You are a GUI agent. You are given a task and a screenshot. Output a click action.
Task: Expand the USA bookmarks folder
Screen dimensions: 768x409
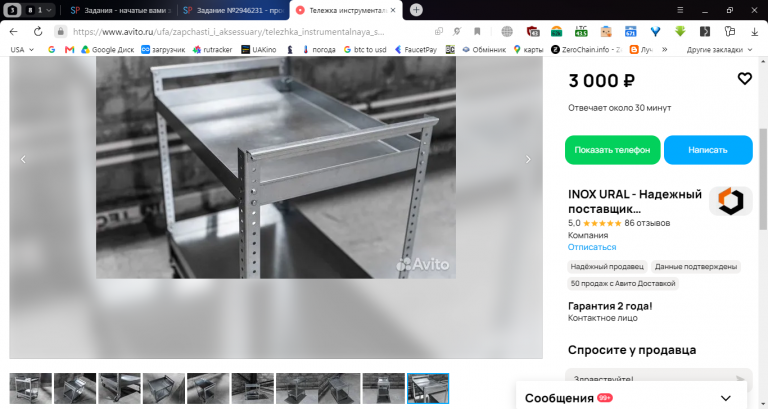[22, 49]
